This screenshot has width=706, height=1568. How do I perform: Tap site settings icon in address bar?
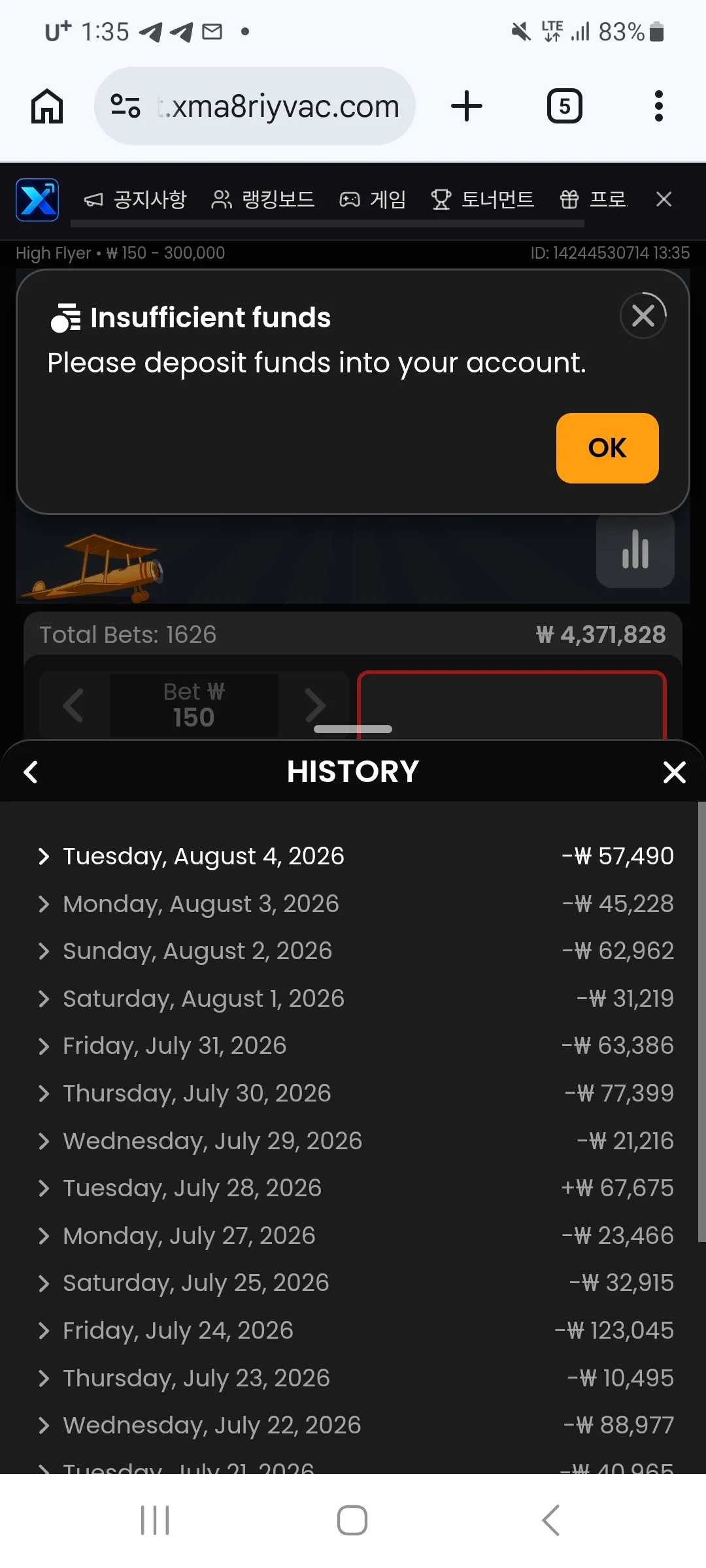tap(126, 106)
